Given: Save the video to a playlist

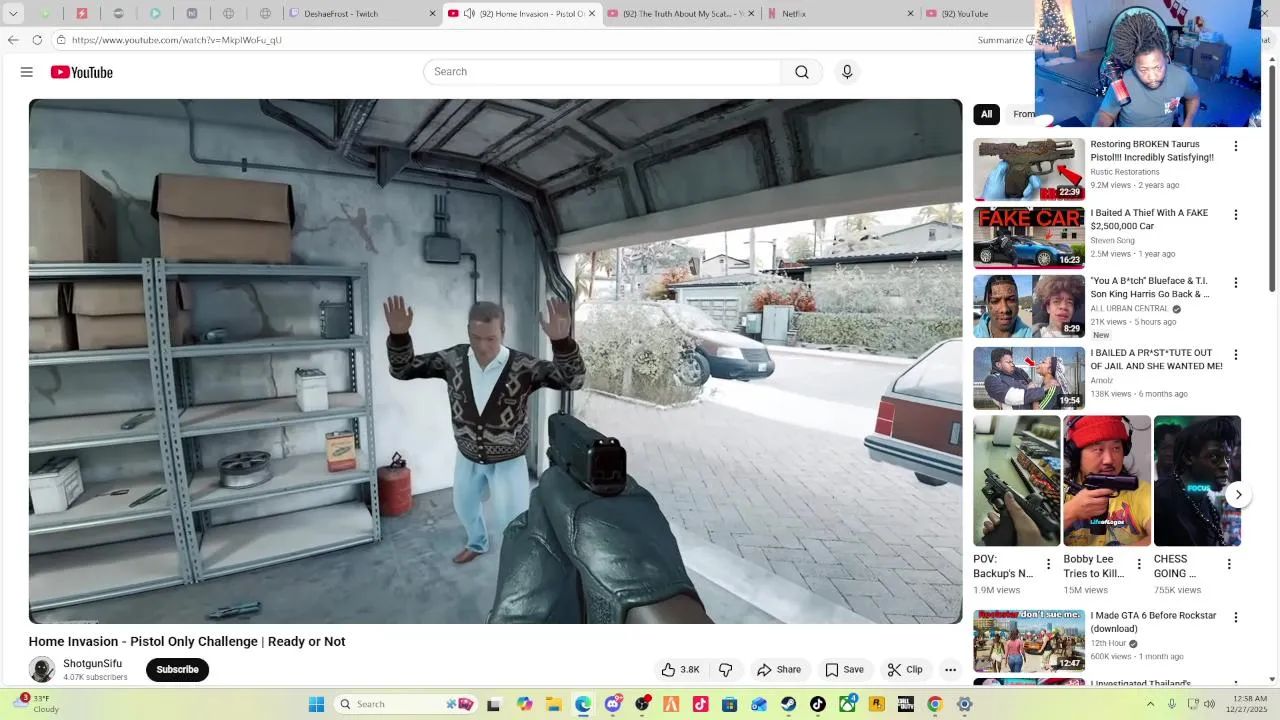Looking at the screenshot, I should point(844,670).
